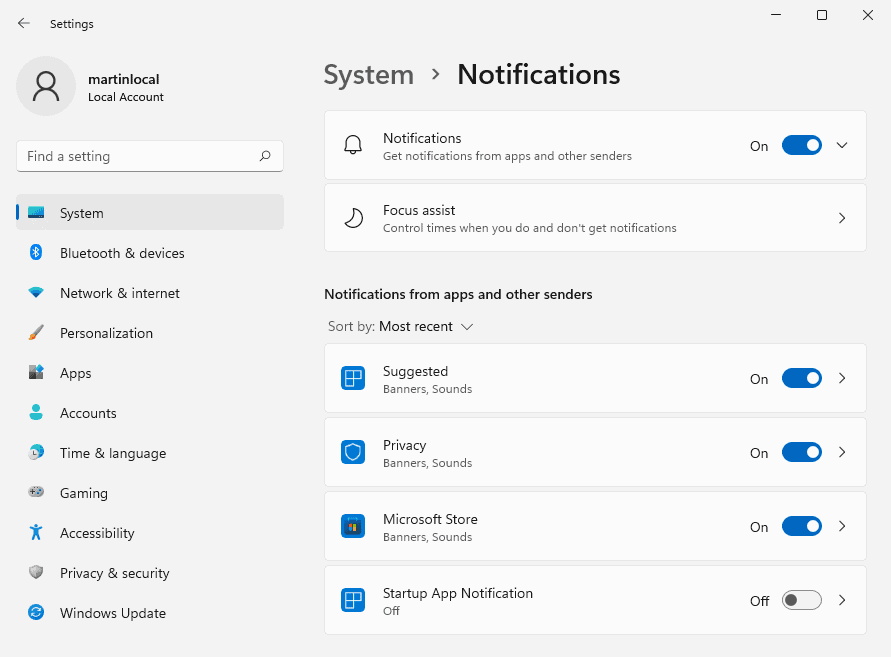
Task: Click the Notifications bell icon
Action: tap(353, 145)
